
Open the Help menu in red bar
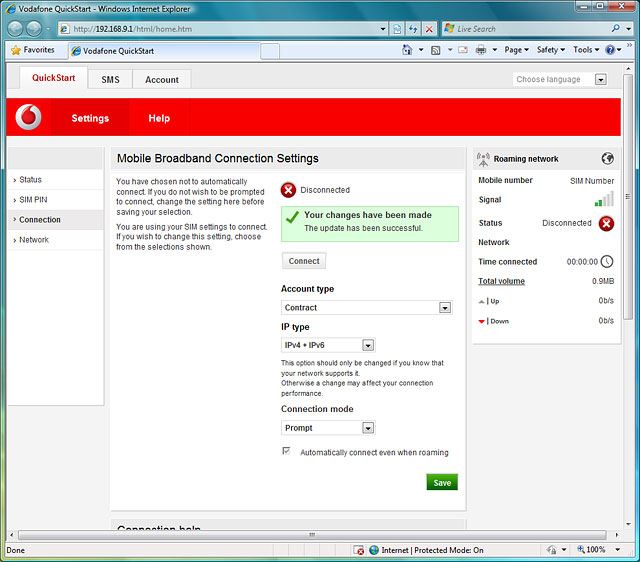159,118
